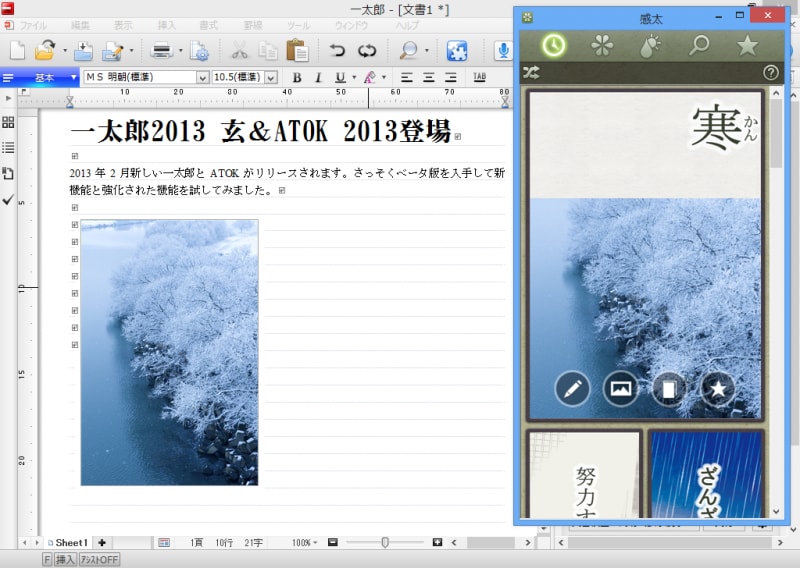Open the lightbulb idea tab in 感太

click(651, 45)
